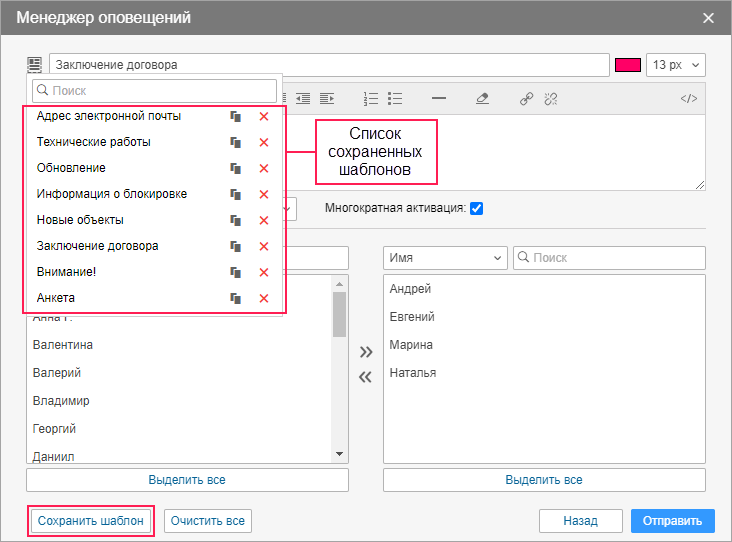Open the 'Имя' filter dropdown
732x542 pixels.
point(445,258)
